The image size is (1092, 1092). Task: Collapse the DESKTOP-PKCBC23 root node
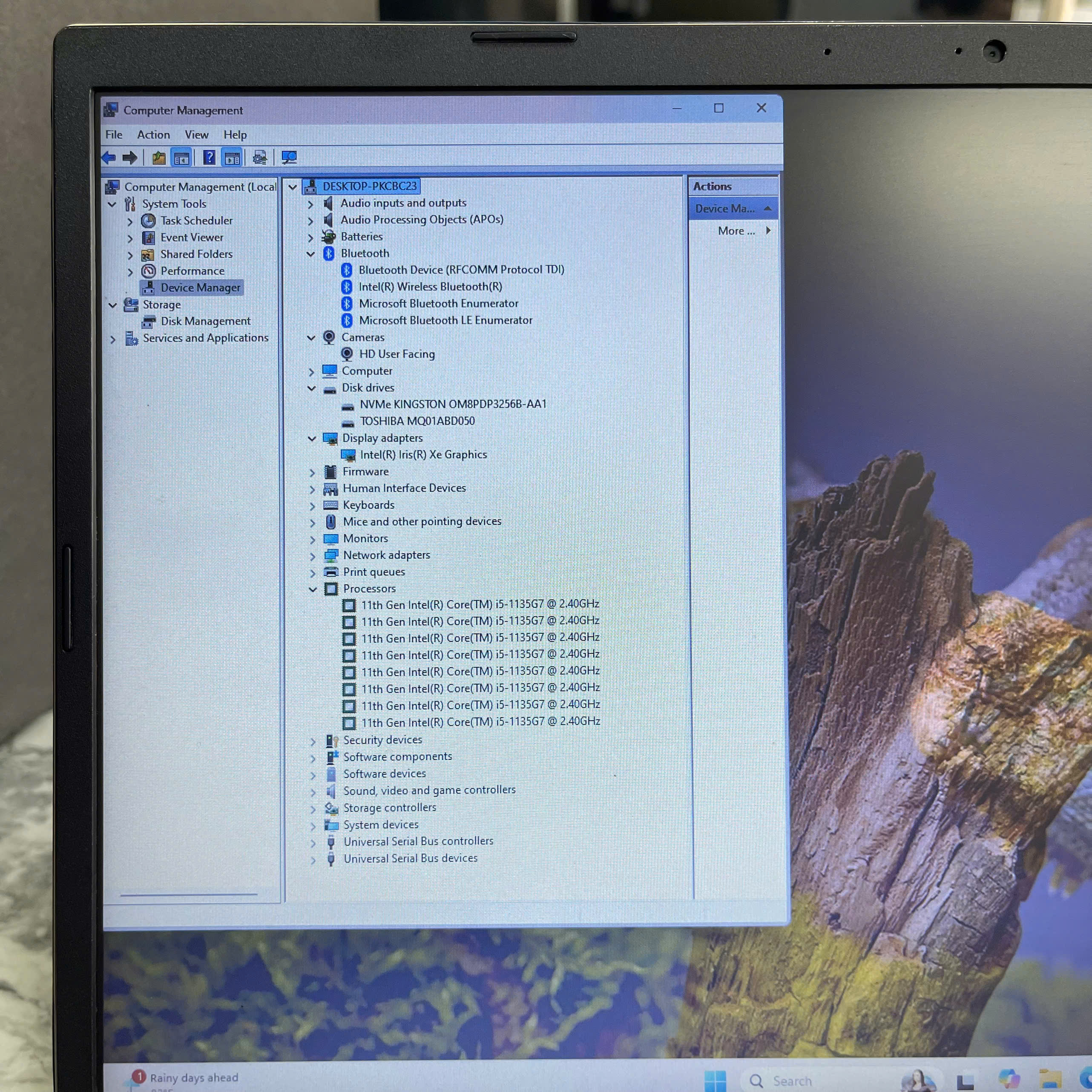[x=292, y=187]
